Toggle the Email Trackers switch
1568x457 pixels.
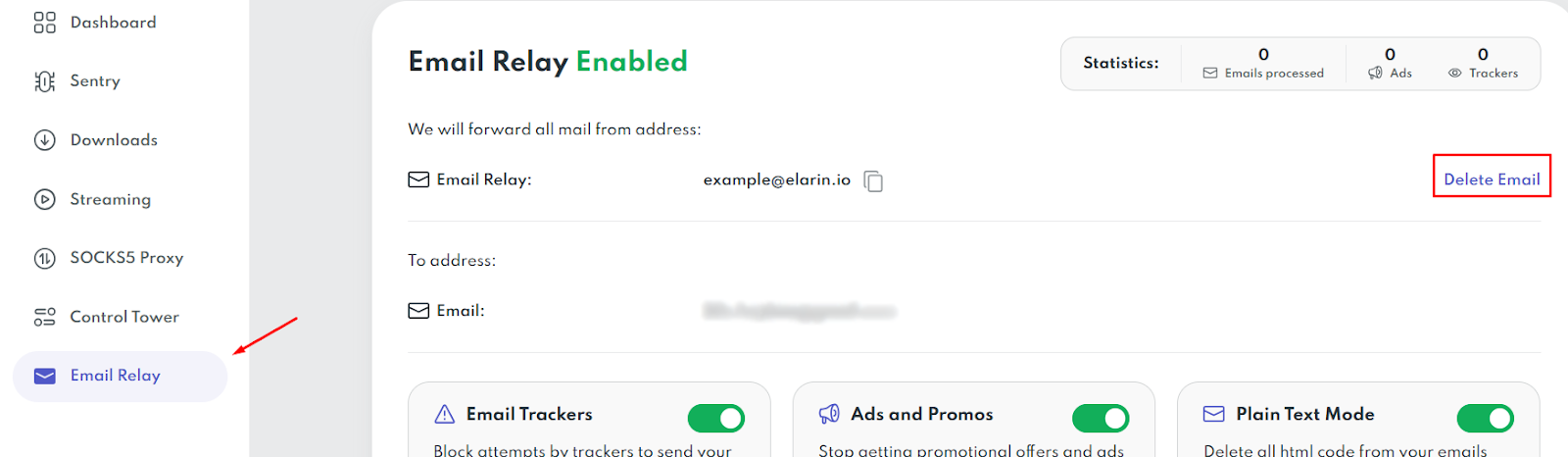[x=716, y=419]
